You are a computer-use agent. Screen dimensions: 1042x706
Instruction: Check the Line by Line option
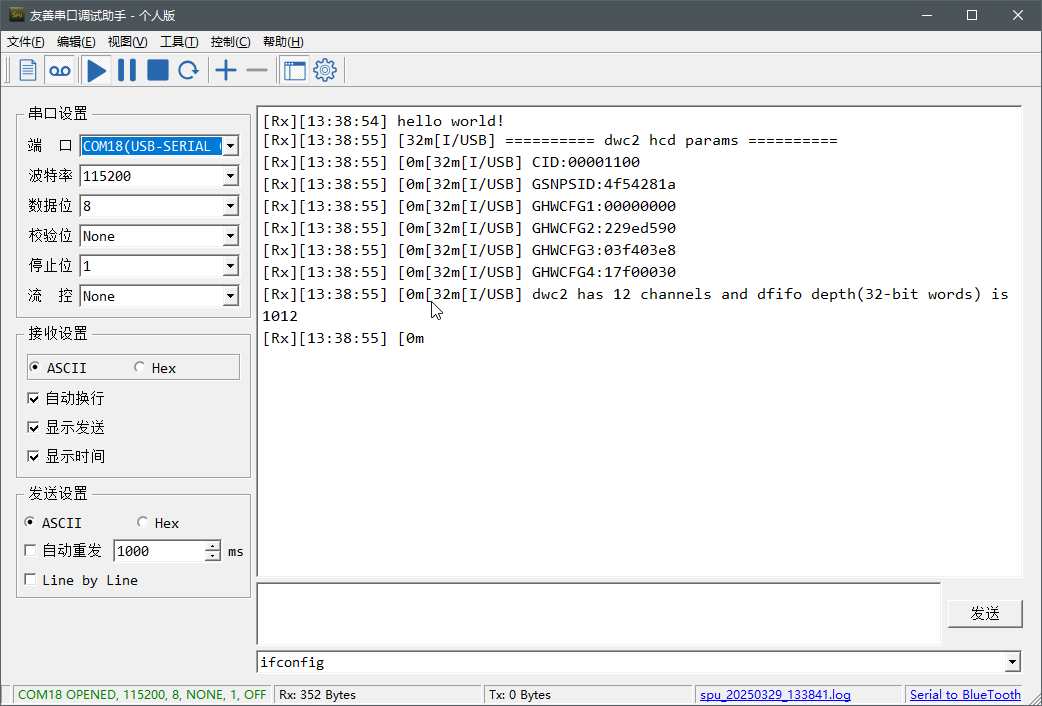(31, 579)
